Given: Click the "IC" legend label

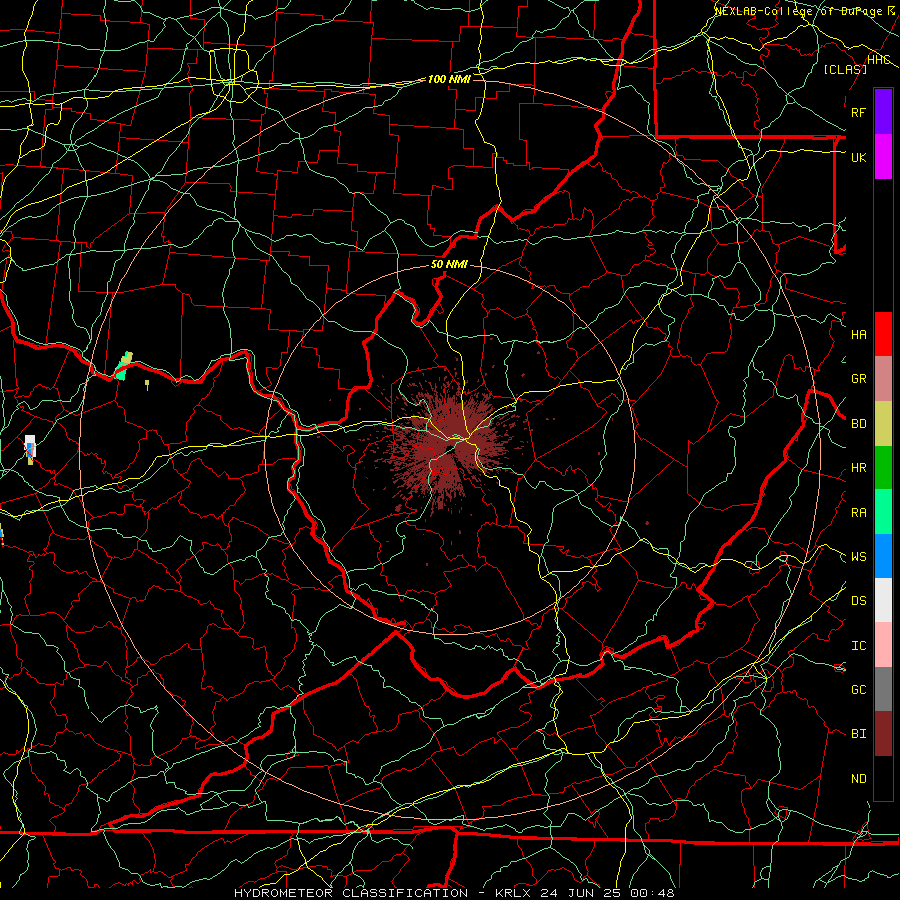Looking at the screenshot, I should pos(858,646).
